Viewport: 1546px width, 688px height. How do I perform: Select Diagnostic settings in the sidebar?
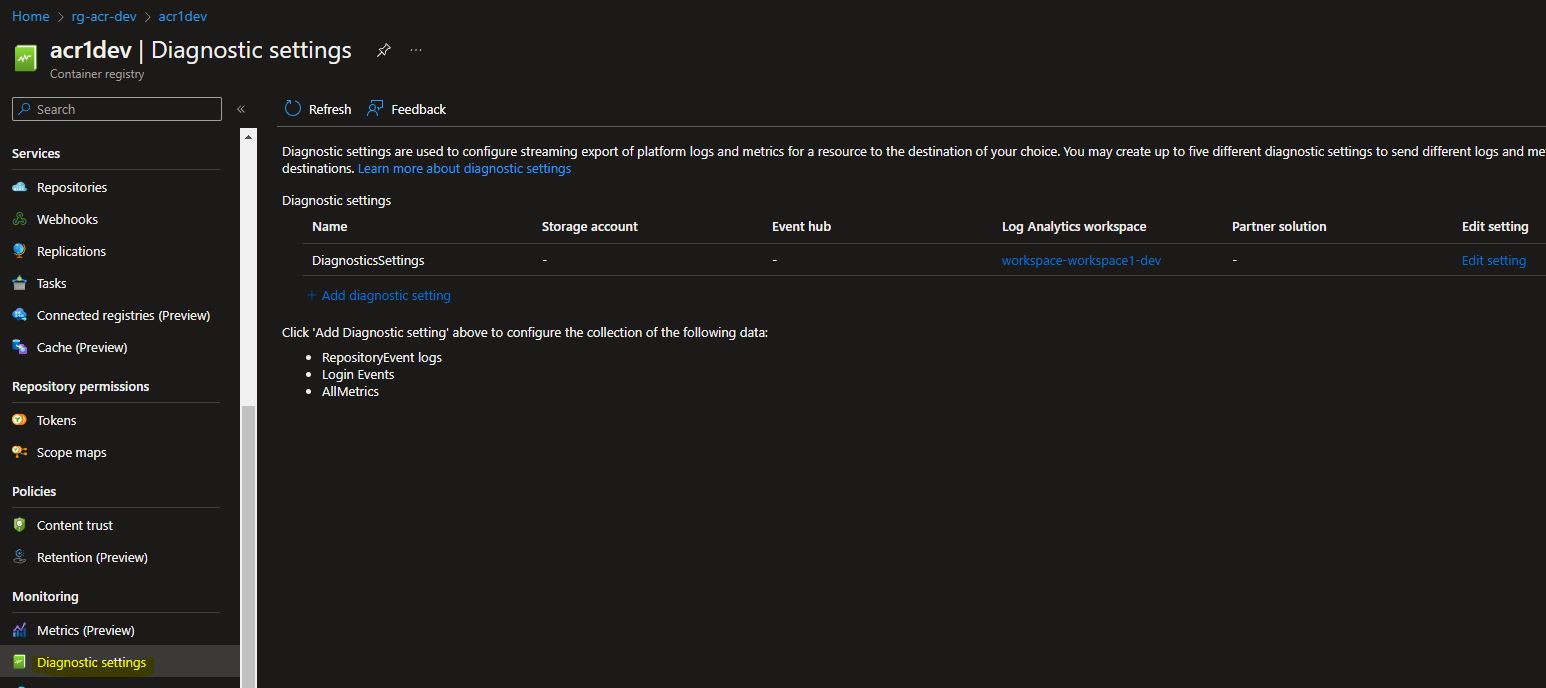tap(91, 662)
